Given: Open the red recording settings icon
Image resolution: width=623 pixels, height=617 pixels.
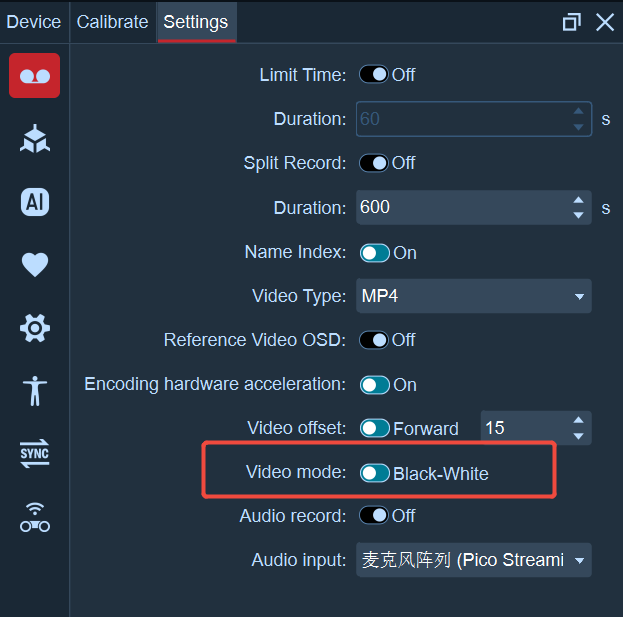Looking at the screenshot, I should 35,75.
